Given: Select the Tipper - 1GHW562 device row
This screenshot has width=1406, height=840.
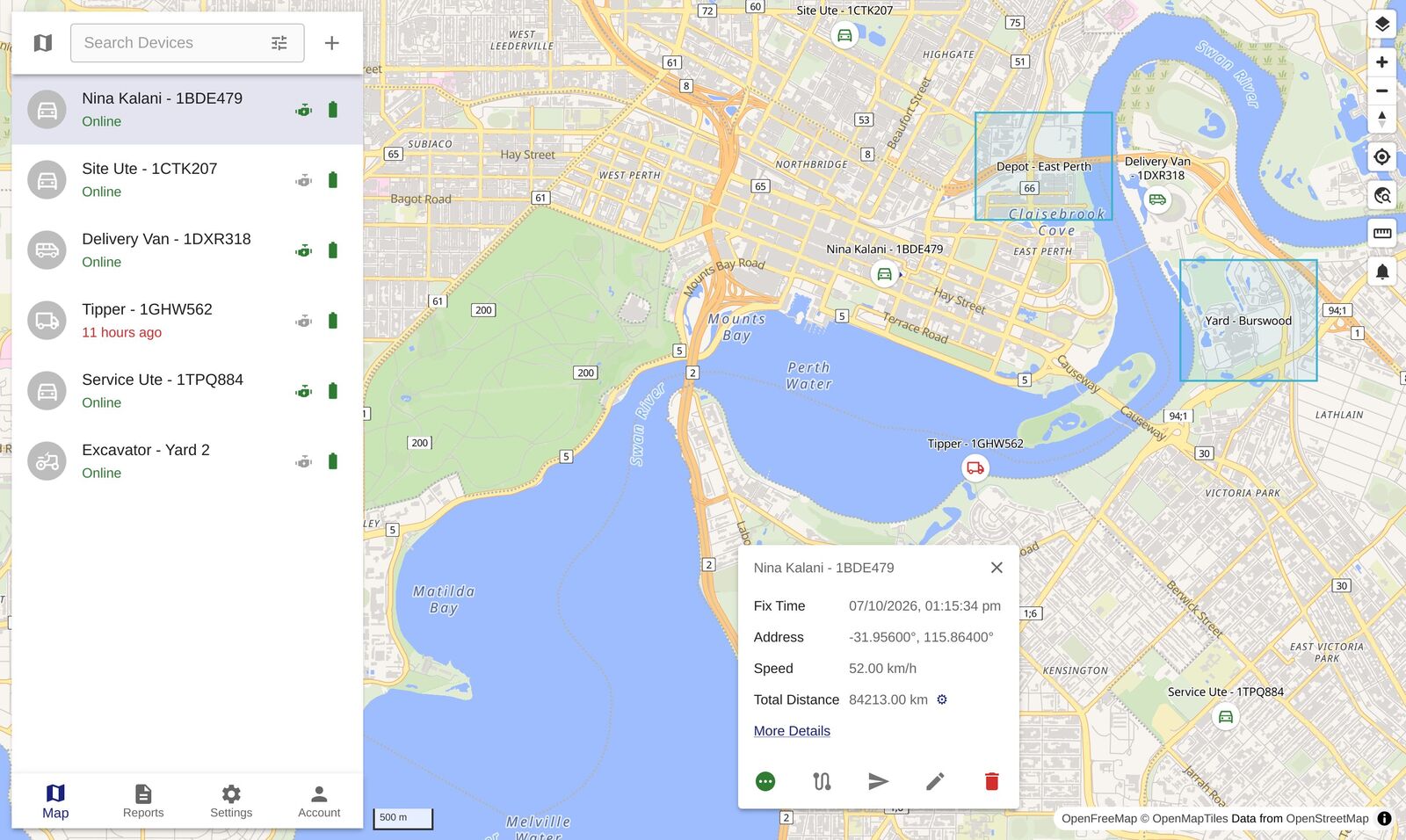Looking at the screenshot, I should [x=187, y=321].
